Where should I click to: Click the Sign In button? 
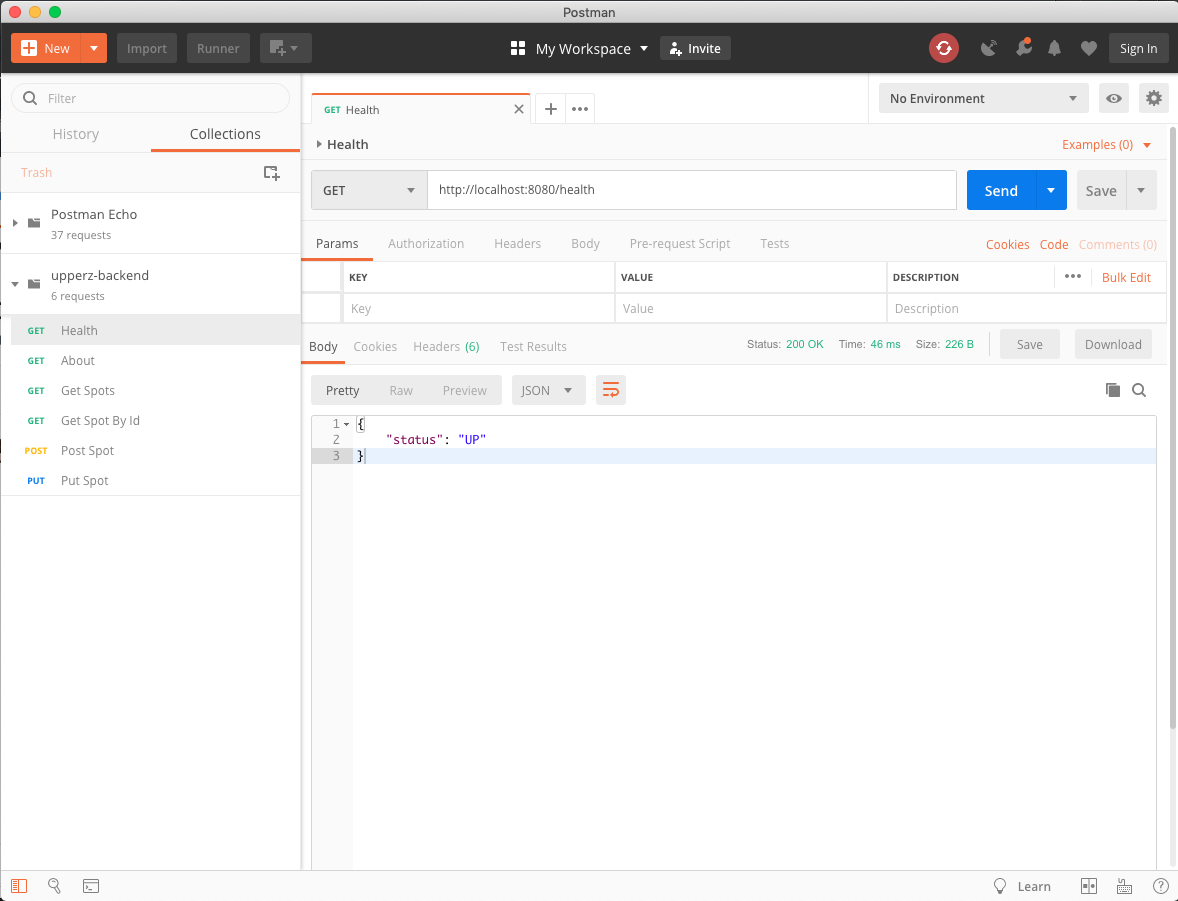pyautogui.click(x=1138, y=48)
